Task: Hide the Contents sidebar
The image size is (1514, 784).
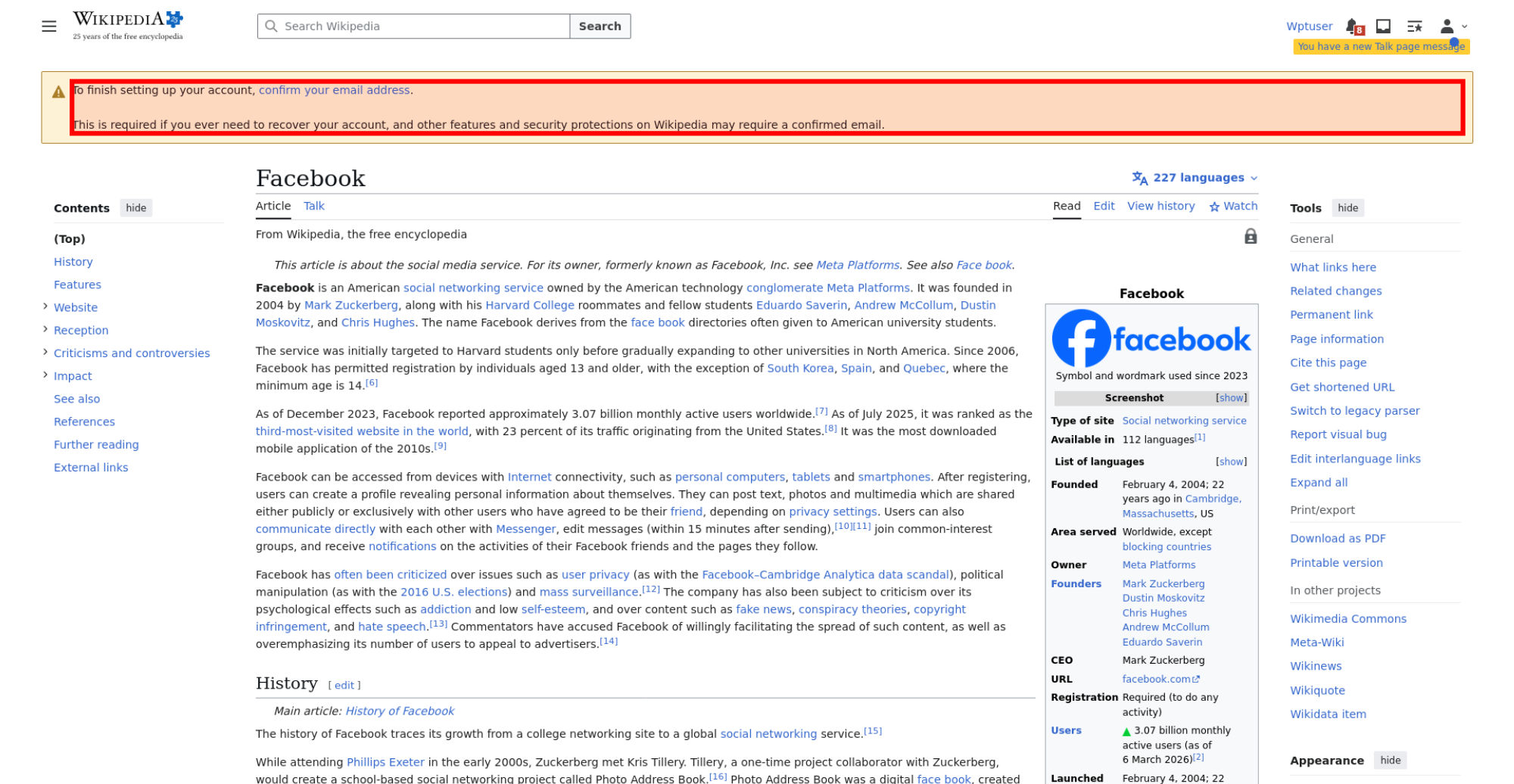Action: pyautogui.click(x=136, y=208)
